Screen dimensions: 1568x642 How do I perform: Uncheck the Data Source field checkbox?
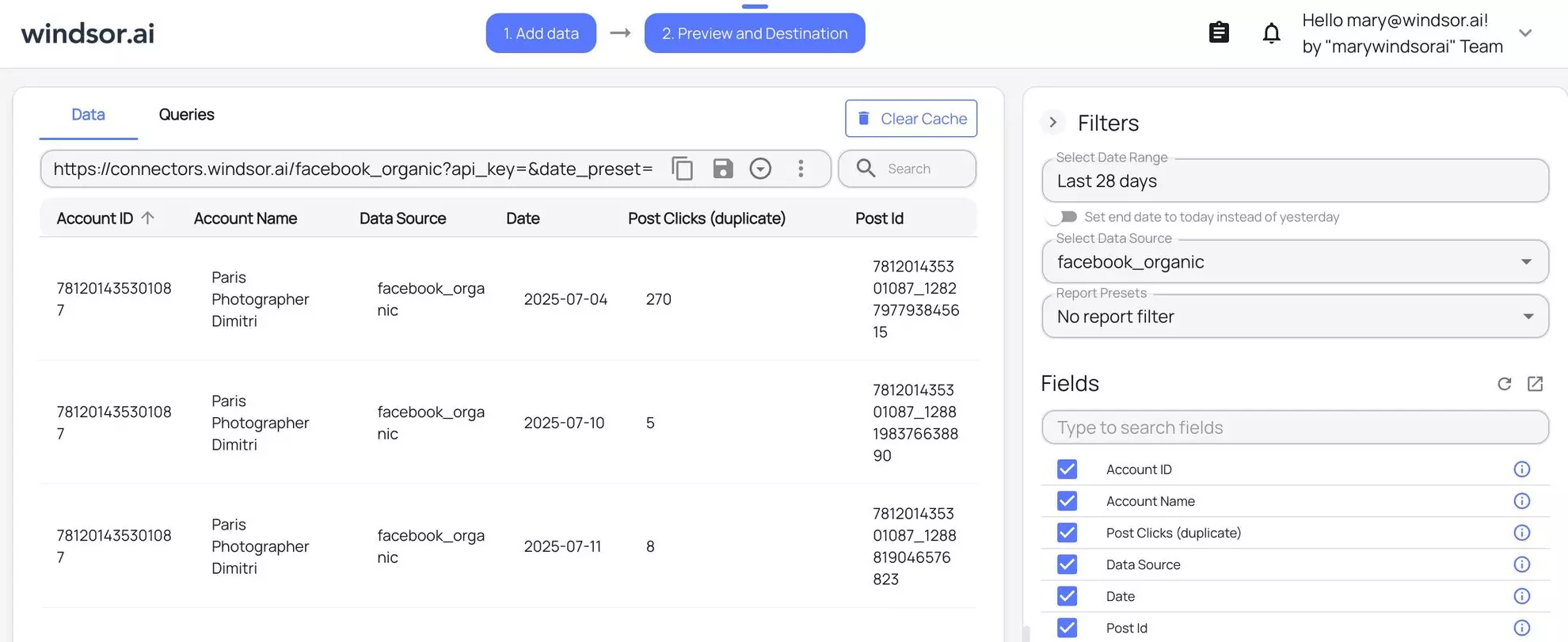pyautogui.click(x=1067, y=564)
